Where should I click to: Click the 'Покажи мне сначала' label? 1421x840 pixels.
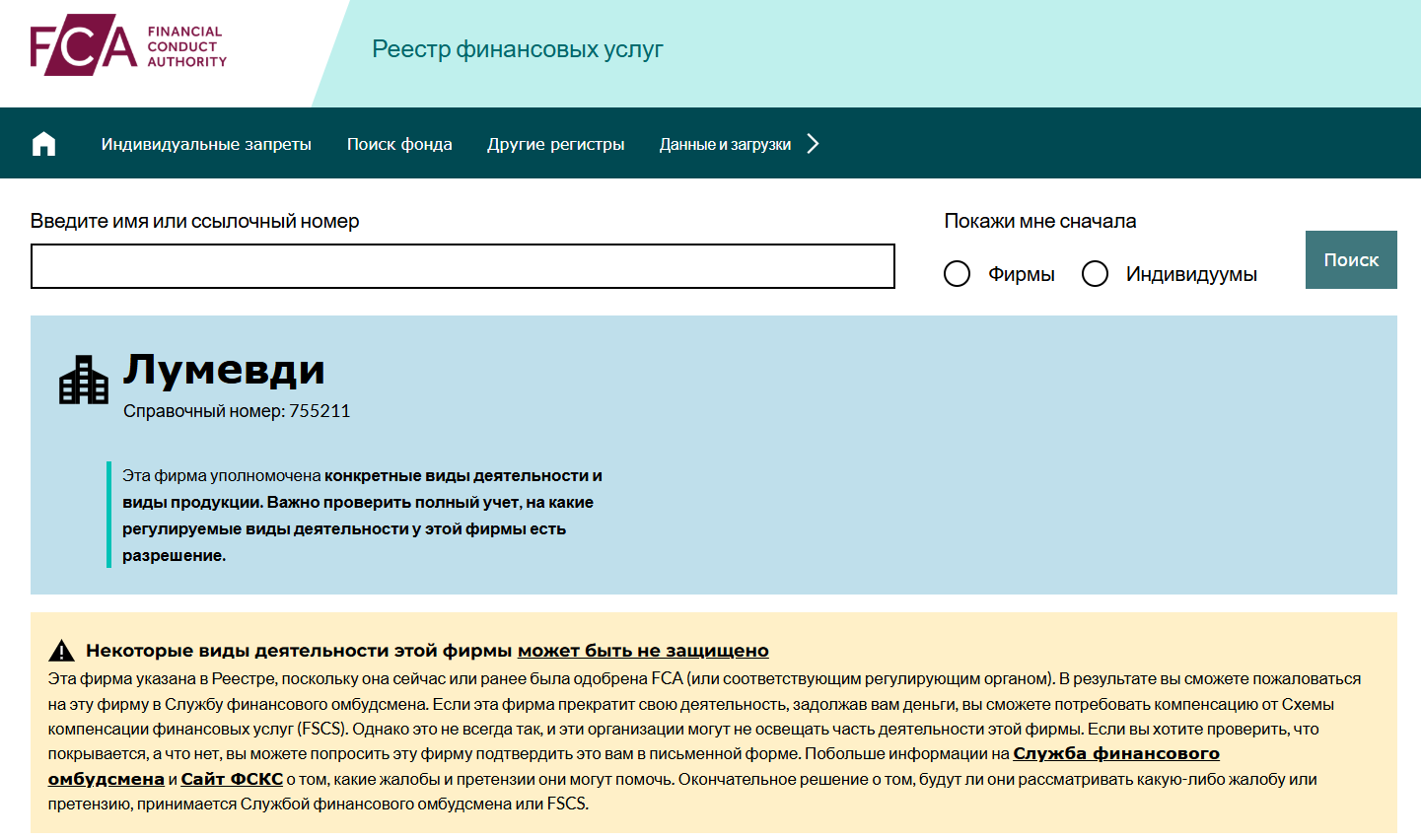(1040, 221)
